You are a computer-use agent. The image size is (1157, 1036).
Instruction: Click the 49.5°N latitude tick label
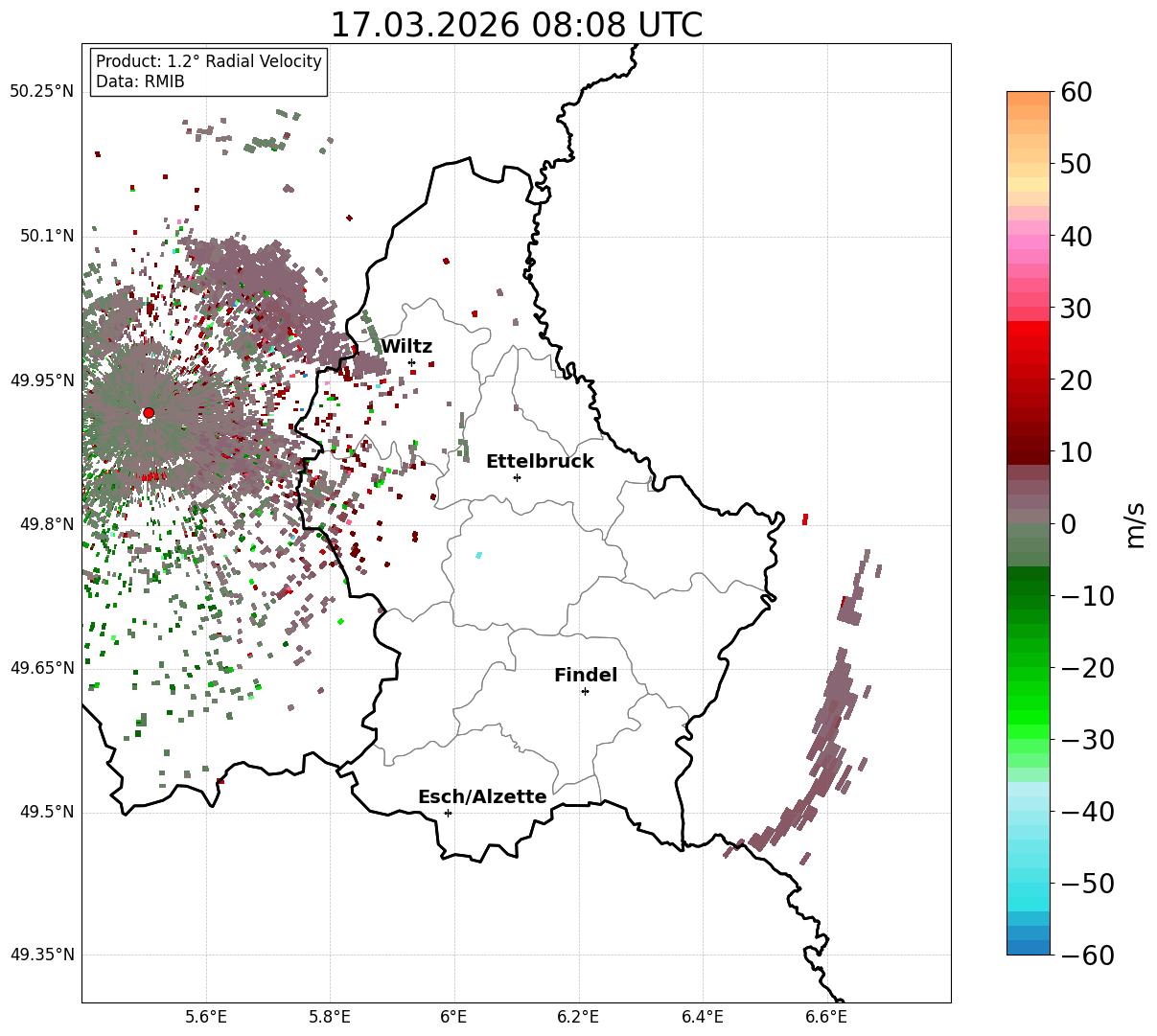coord(46,812)
